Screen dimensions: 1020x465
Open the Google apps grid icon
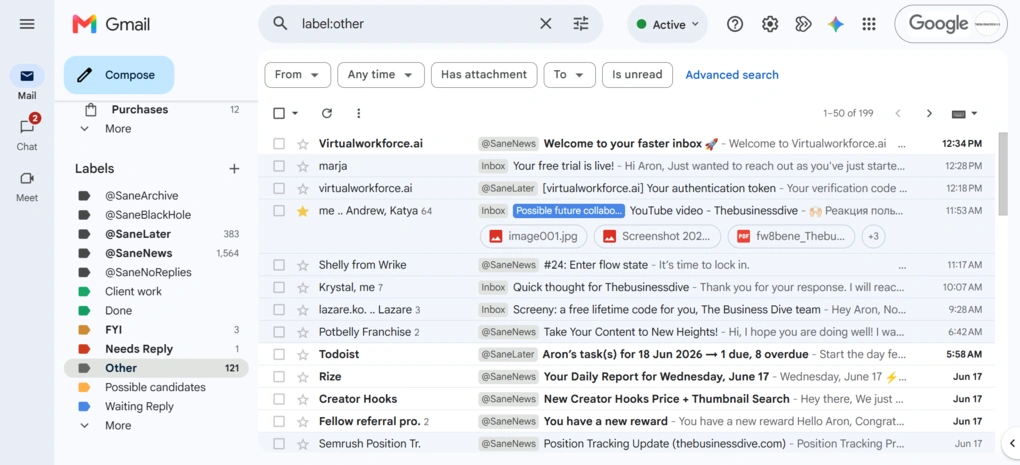(x=868, y=24)
